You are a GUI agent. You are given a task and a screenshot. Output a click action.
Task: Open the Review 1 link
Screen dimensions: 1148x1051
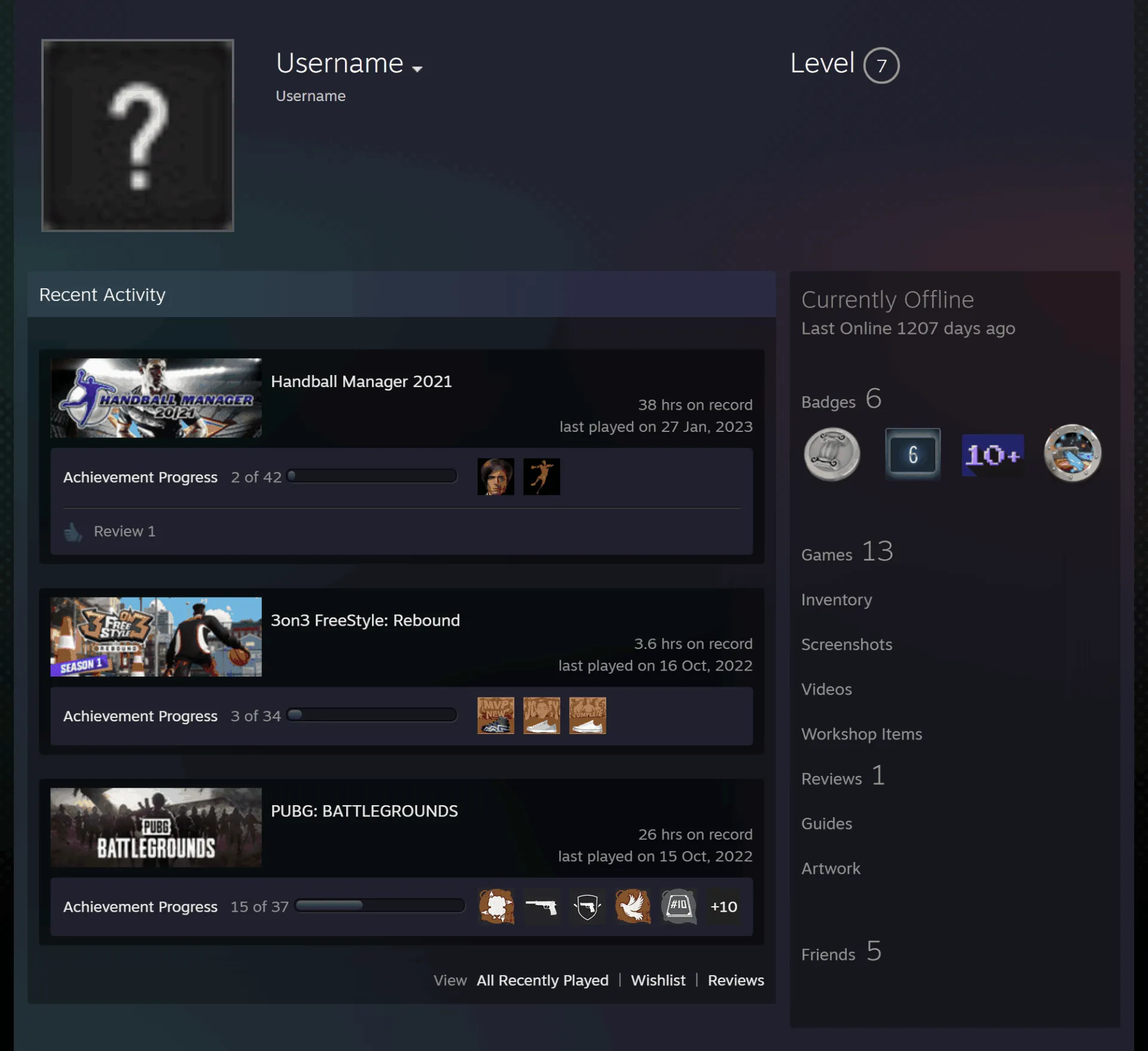pos(124,531)
